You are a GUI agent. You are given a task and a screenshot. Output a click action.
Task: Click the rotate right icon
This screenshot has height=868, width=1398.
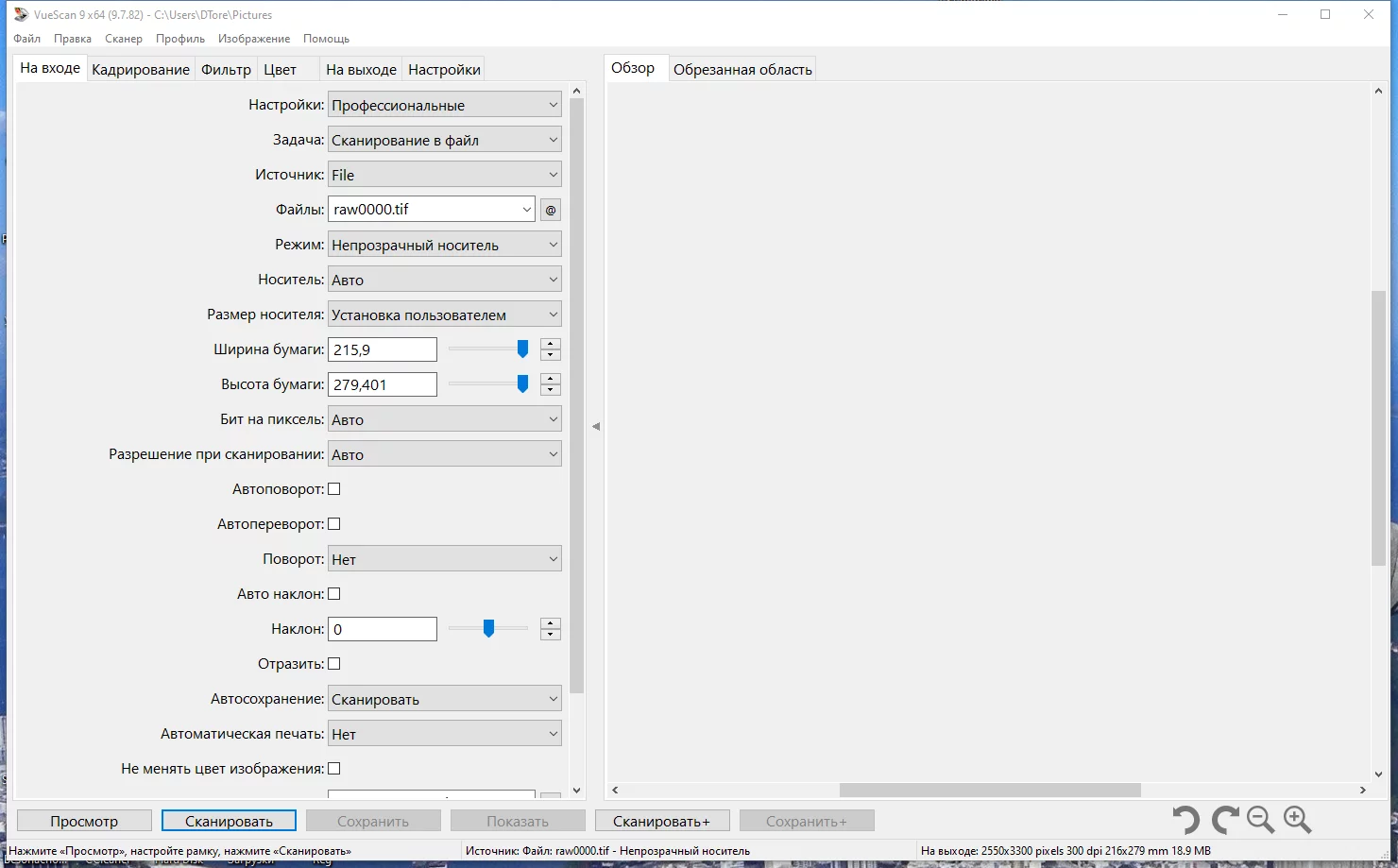1225,820
